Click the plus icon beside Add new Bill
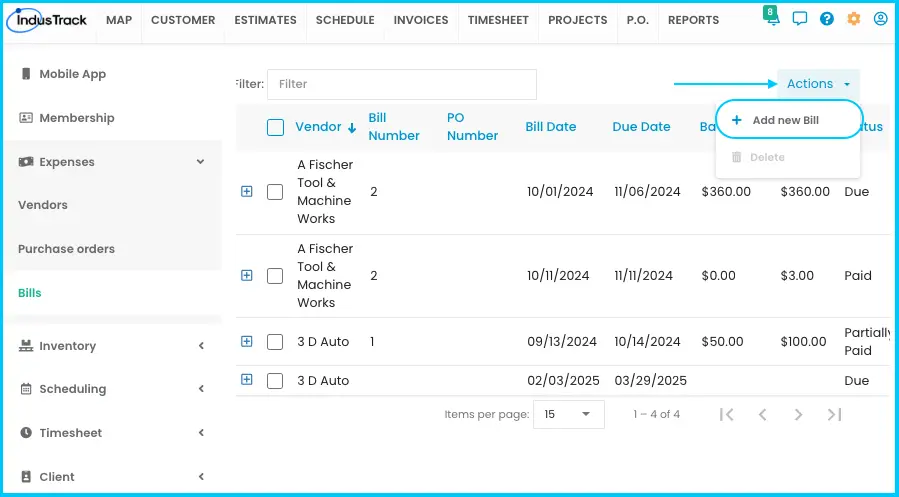Screen dimensions: 899x497 (737, 120)
